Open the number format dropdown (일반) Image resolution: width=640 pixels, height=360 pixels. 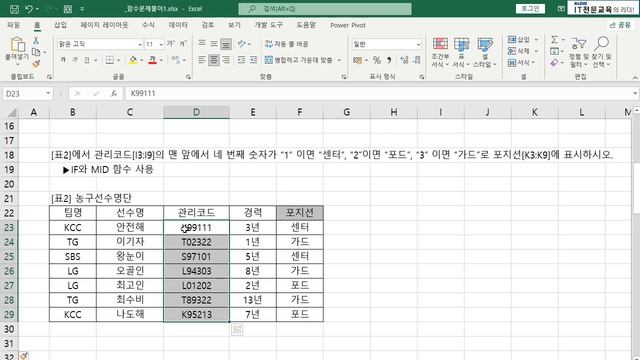coord(418,44)
